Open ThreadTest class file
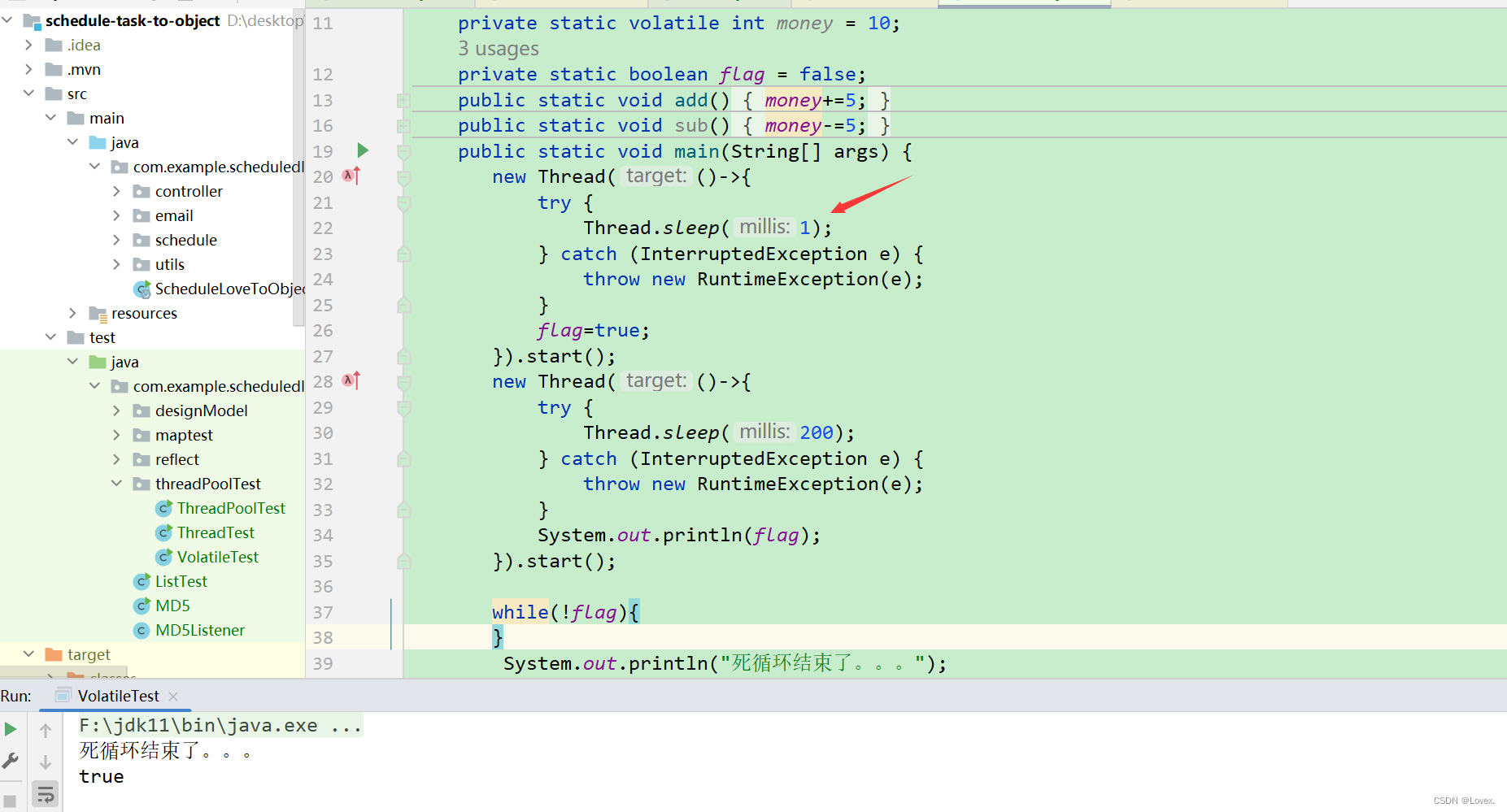The height and width of the screenshot is (812, 1507). (x=216, y=532)
